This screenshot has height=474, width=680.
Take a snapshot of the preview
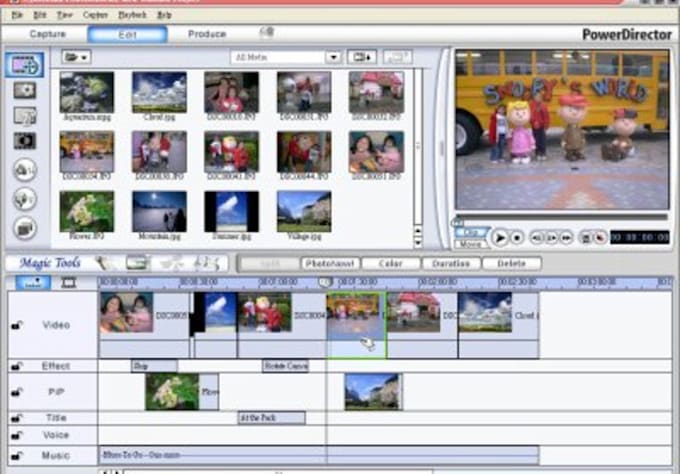pyautogui.click(x=585, y=238)
